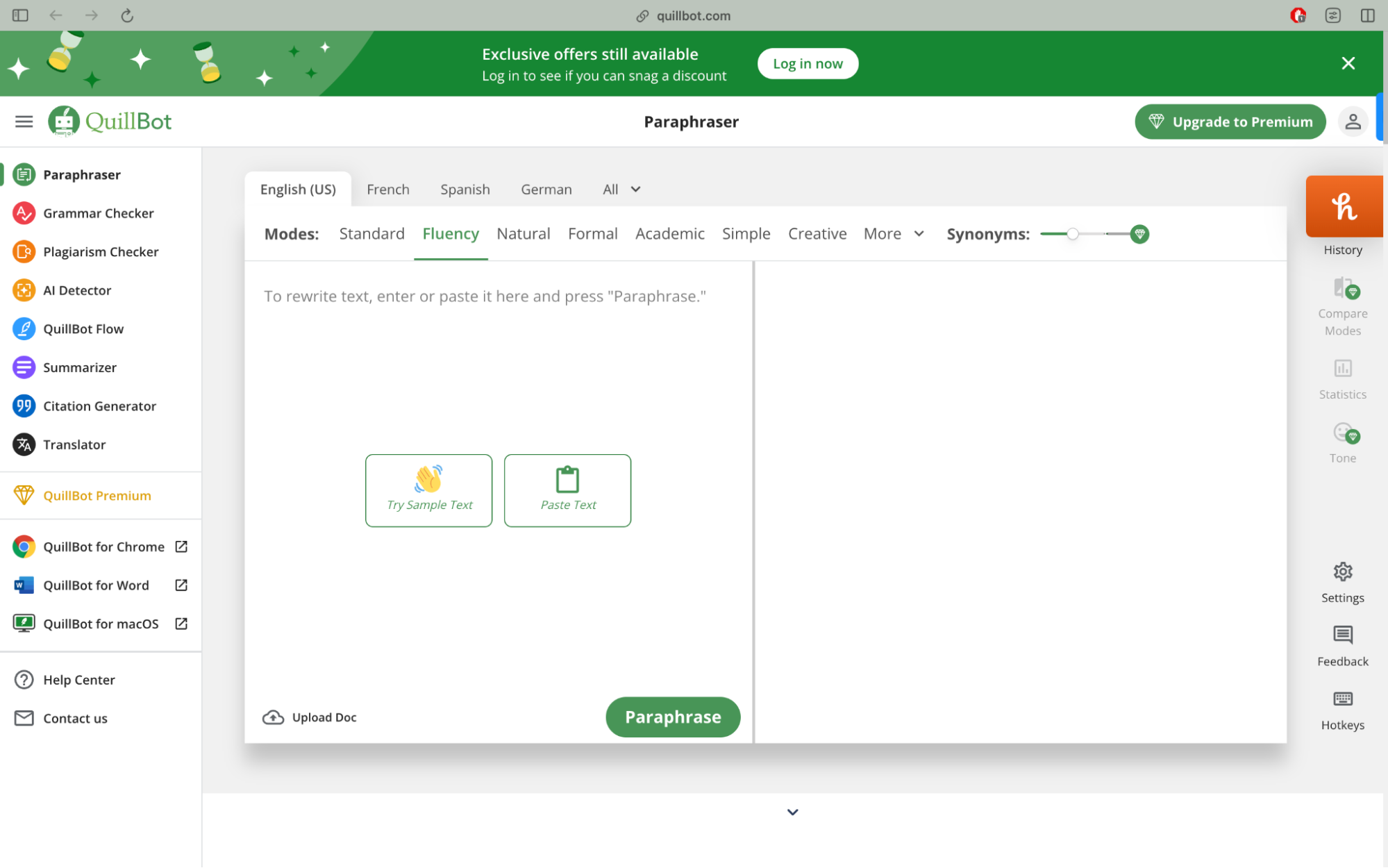Open the Settings gear
Viewport: 1388px width, 868px height.
(1343, 583)
